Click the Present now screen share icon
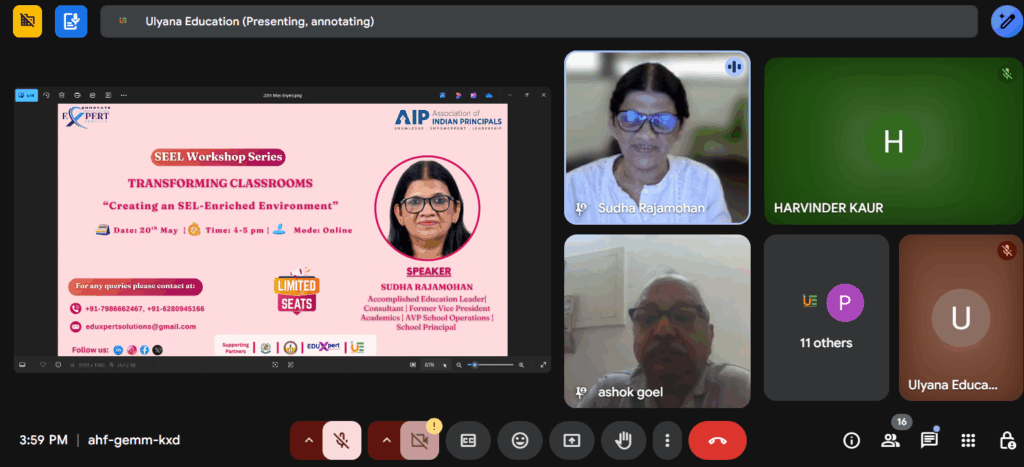The height and width of the screenshot is (467, 1024). (572, 440)
